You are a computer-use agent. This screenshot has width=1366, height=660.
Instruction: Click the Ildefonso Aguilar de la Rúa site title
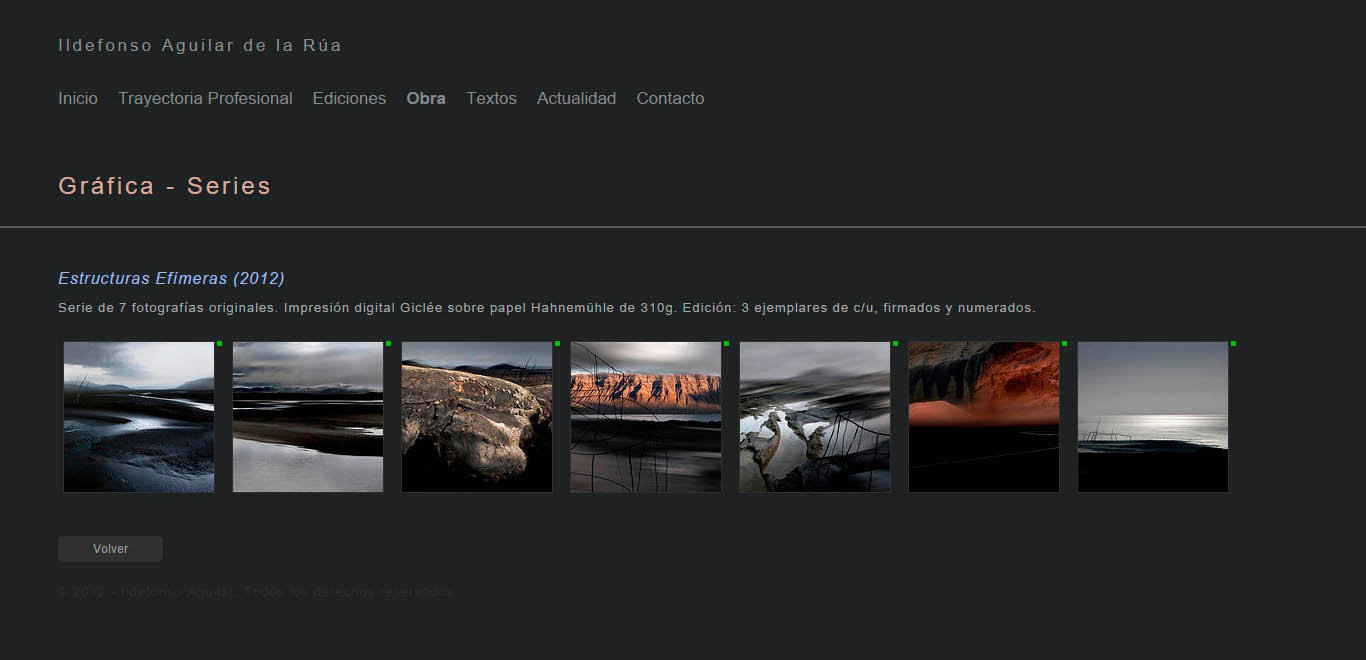(x=200, y=45)
